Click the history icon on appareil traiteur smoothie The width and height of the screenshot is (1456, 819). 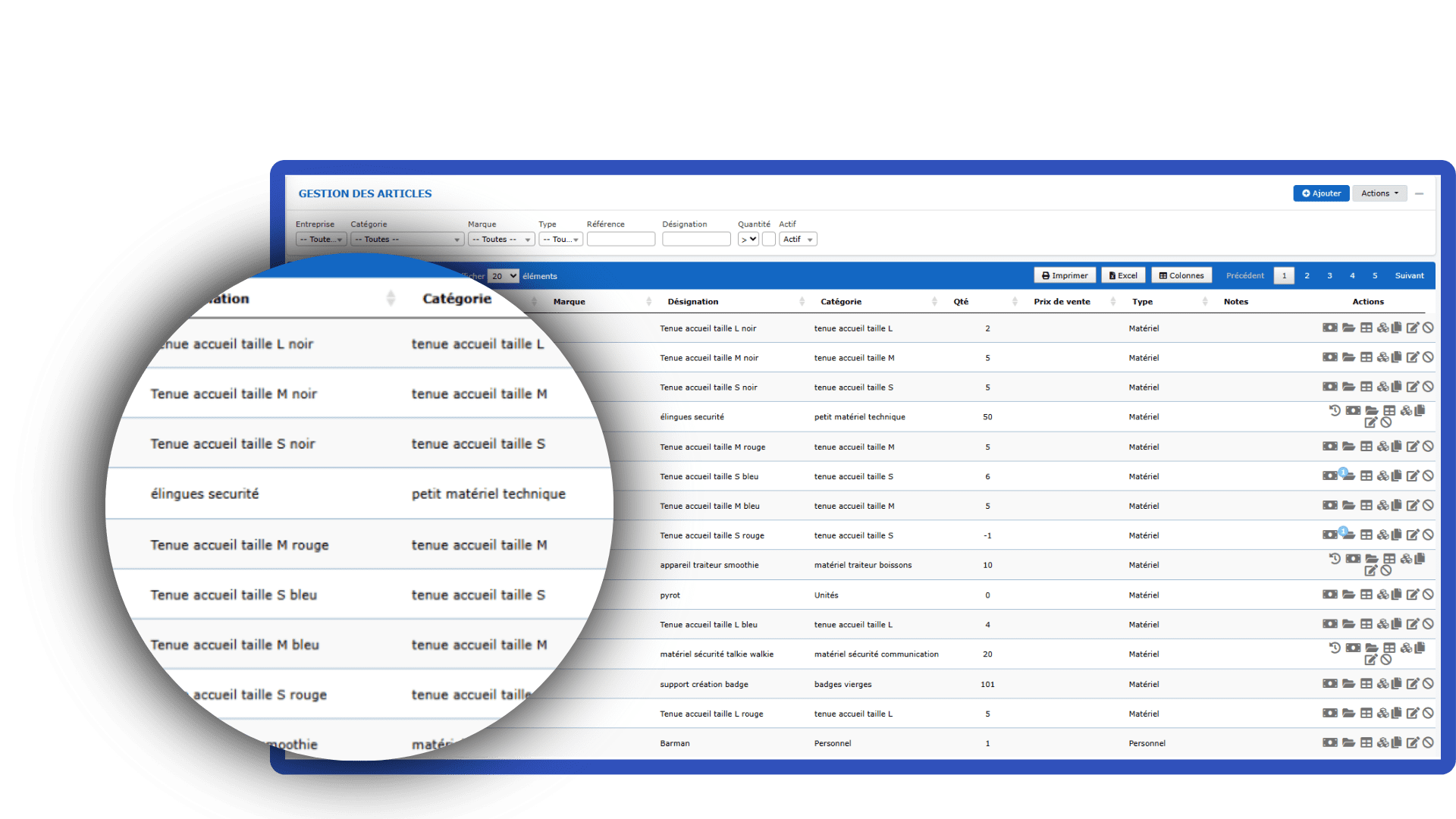coord(1335,559)
